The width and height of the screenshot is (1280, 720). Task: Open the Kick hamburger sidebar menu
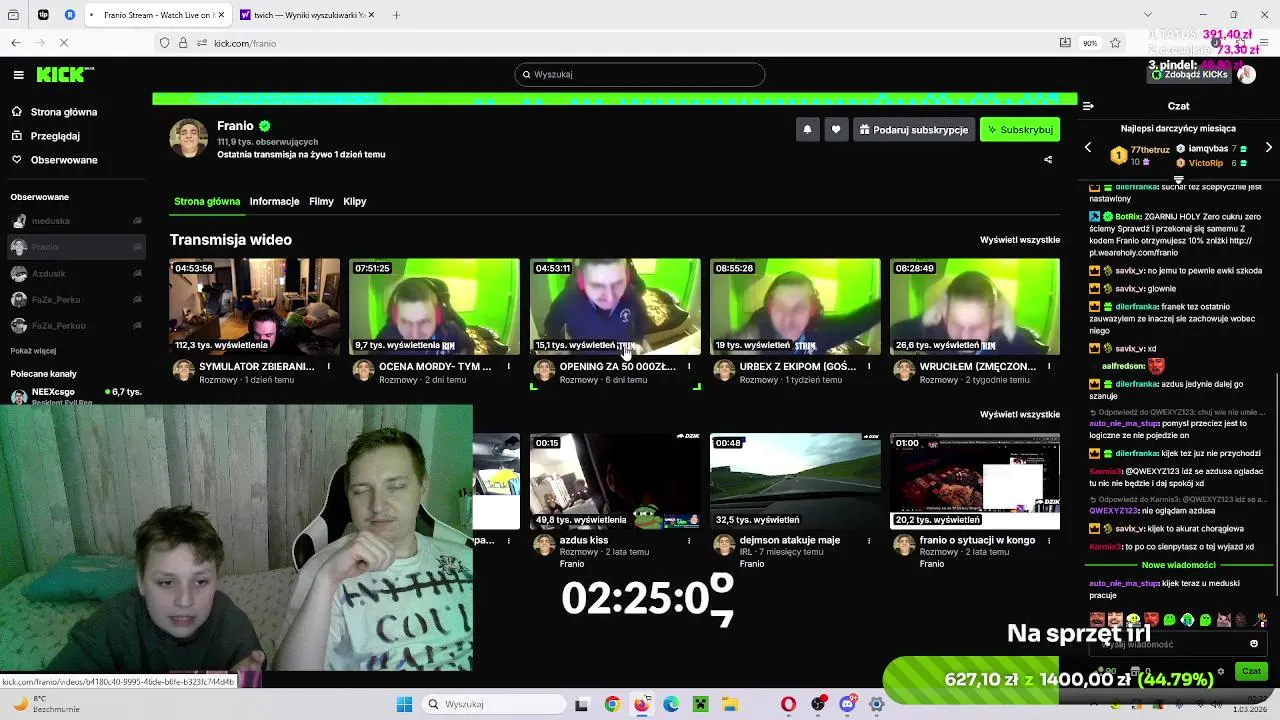(18, 74)
